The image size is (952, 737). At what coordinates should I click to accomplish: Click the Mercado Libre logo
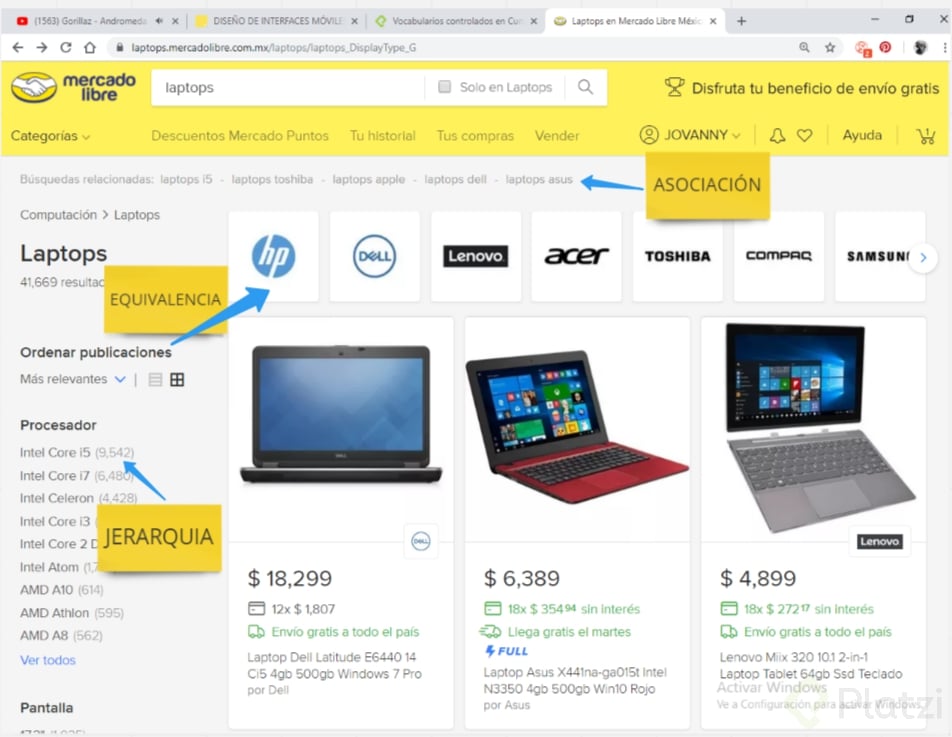click(x=73, y=87)
